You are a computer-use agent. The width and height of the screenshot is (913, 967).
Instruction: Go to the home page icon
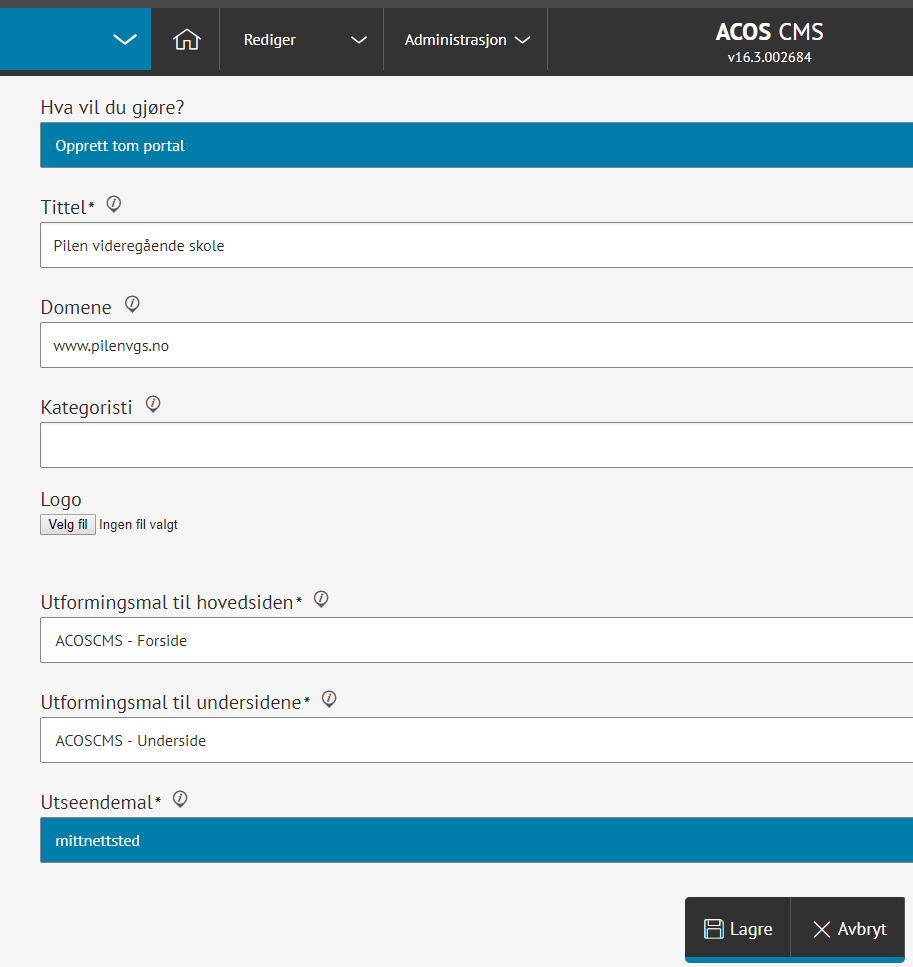186,40
